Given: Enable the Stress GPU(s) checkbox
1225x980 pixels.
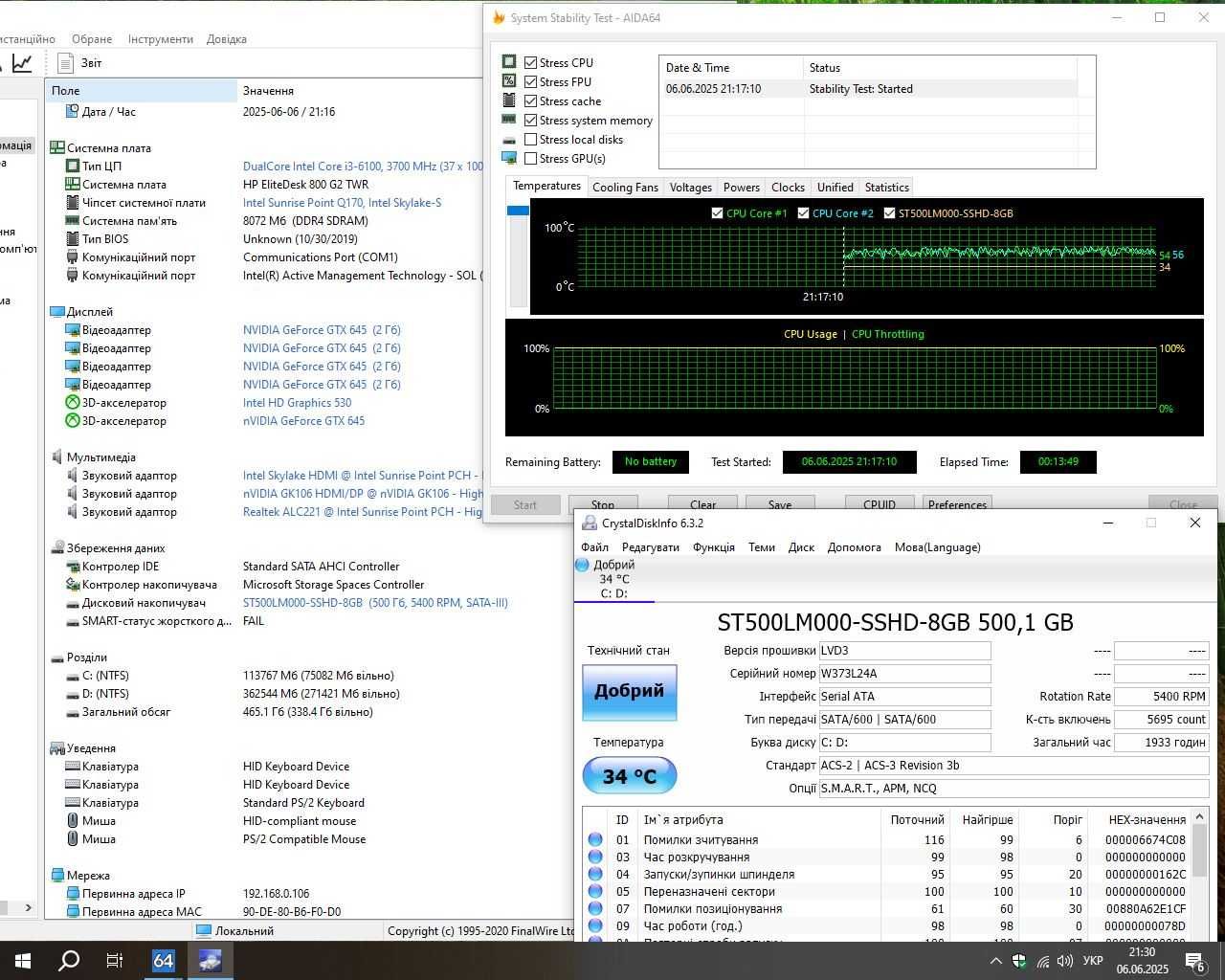Looking at the screenshot, I should click(530, 159).
